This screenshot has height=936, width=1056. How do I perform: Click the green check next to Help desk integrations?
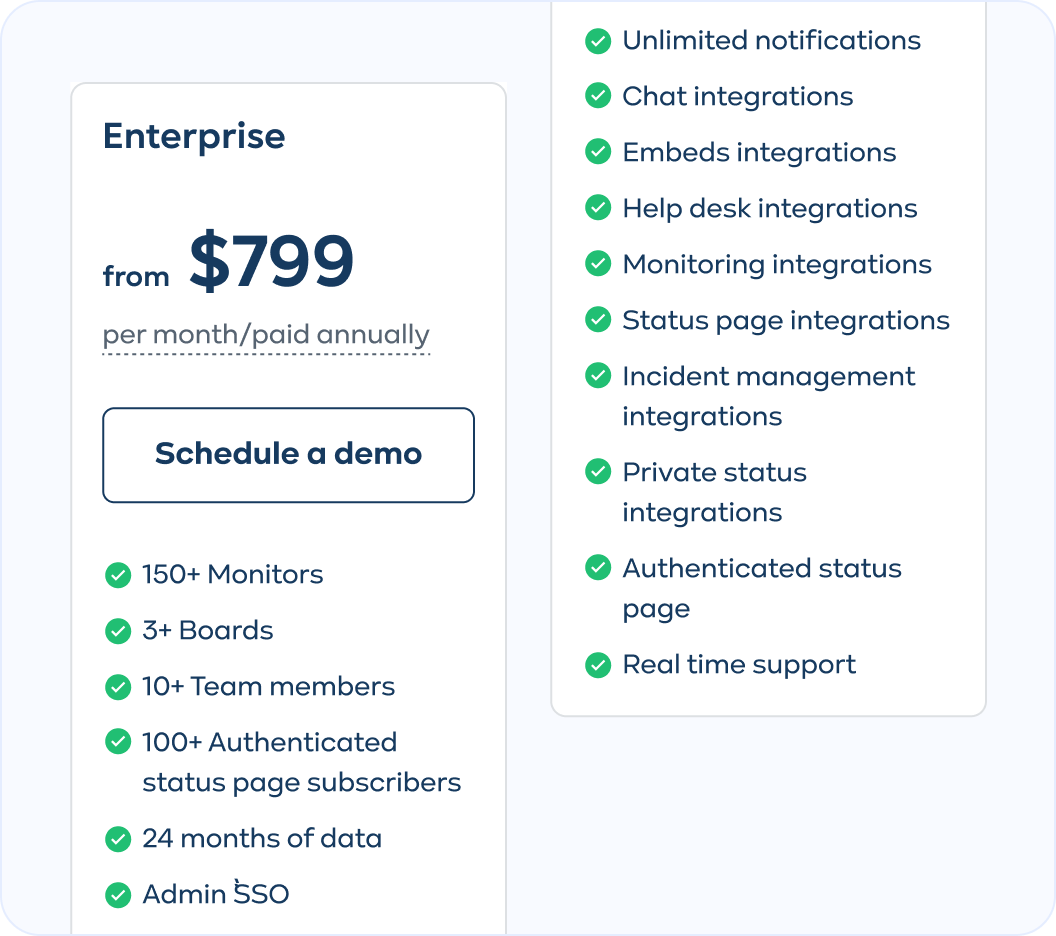598,208
